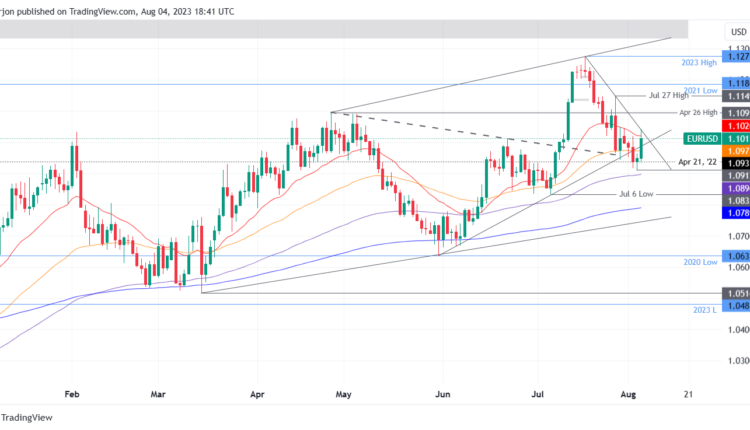Click the 'Jul 27 High' annotation
The image size is (750, 430).
coord(669,96)
